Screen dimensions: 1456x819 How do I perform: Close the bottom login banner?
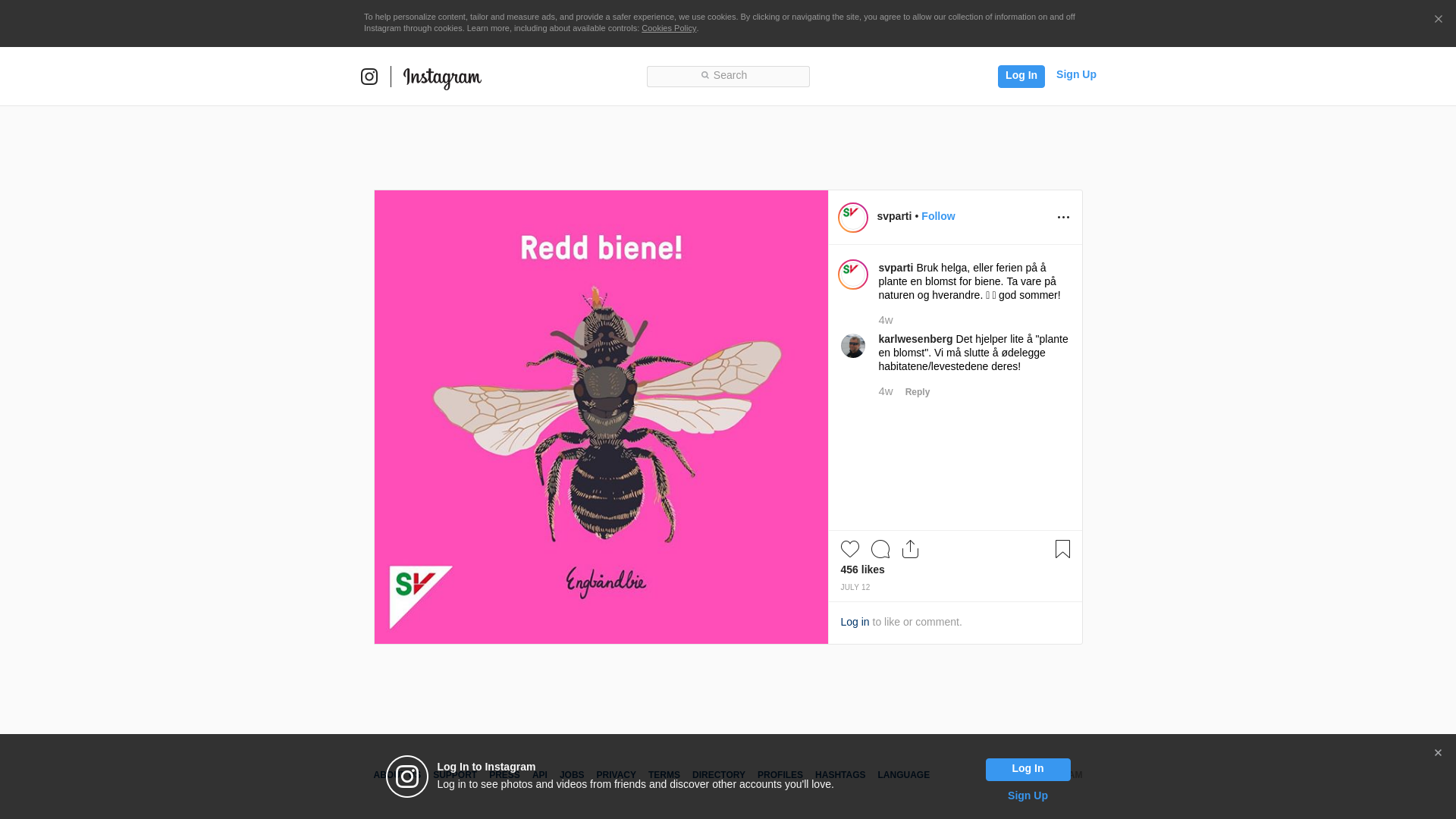1438,753
